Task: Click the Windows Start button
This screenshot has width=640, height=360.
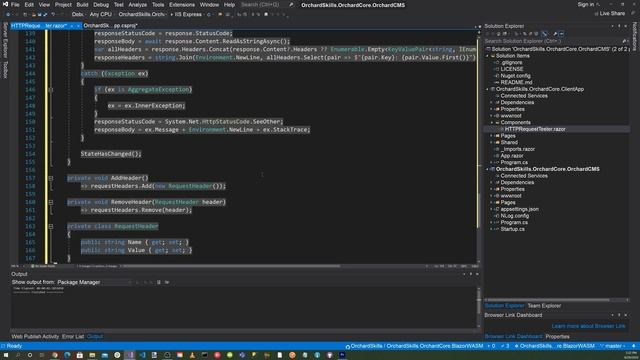Action: [6, 355]
